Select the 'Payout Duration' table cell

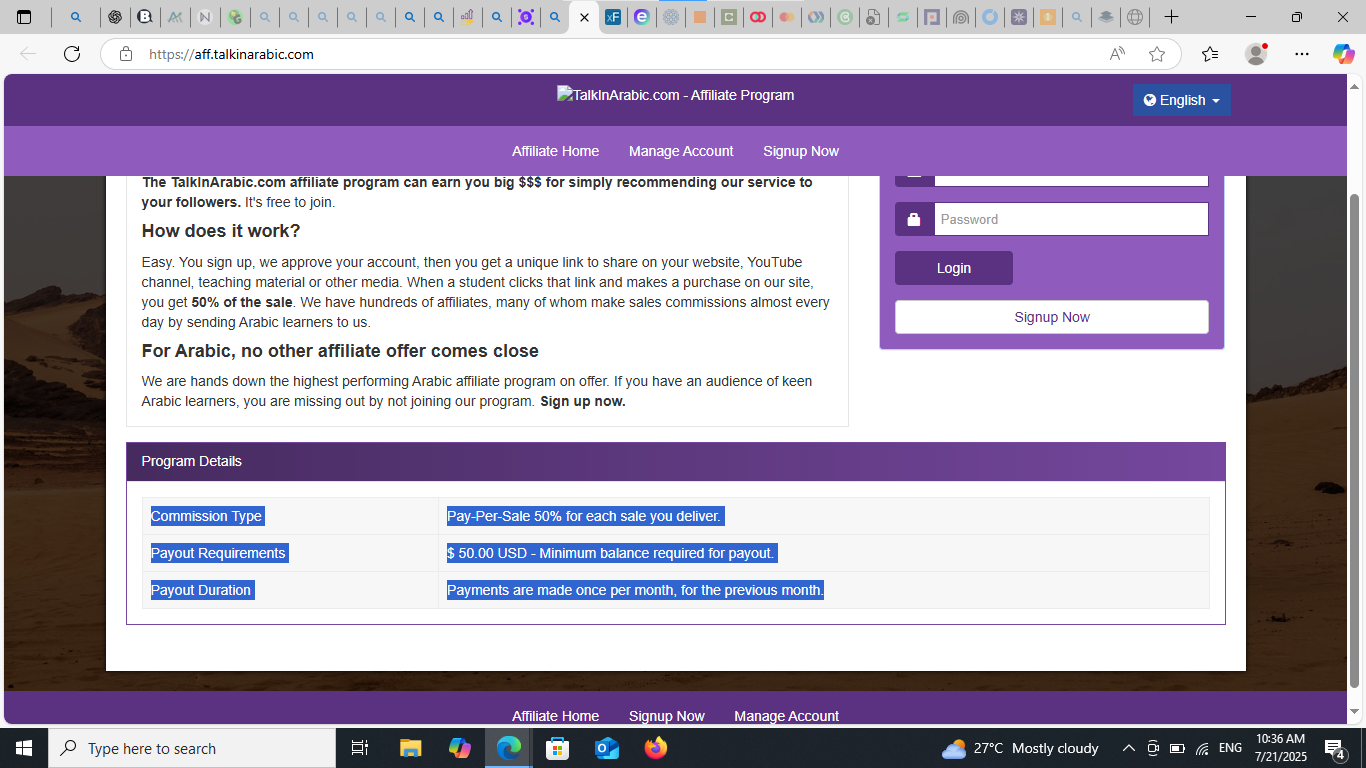click(x=290, y=590)
